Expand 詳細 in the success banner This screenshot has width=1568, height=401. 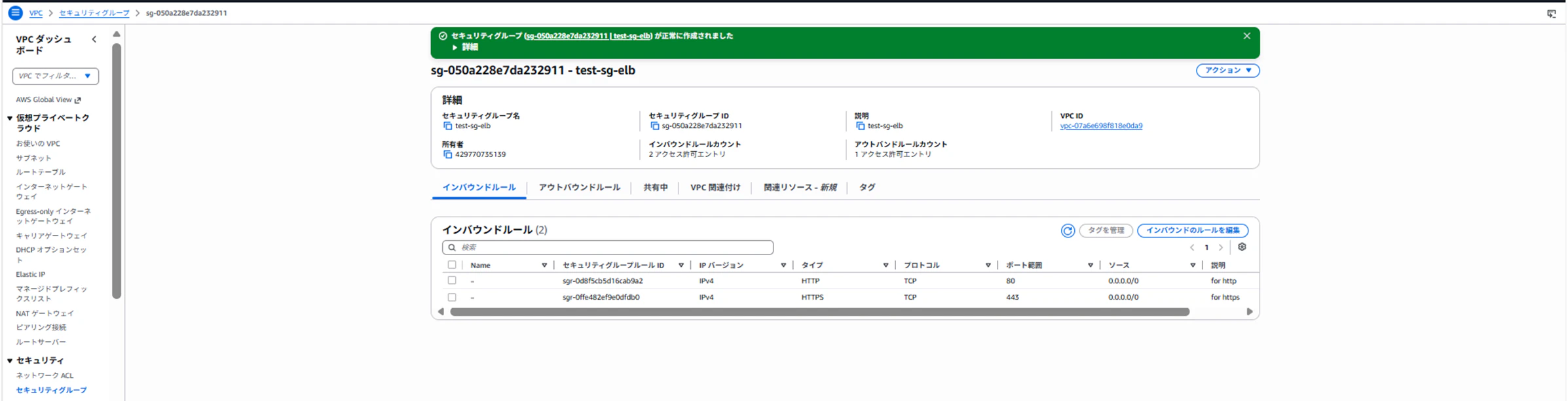(465, 47)
